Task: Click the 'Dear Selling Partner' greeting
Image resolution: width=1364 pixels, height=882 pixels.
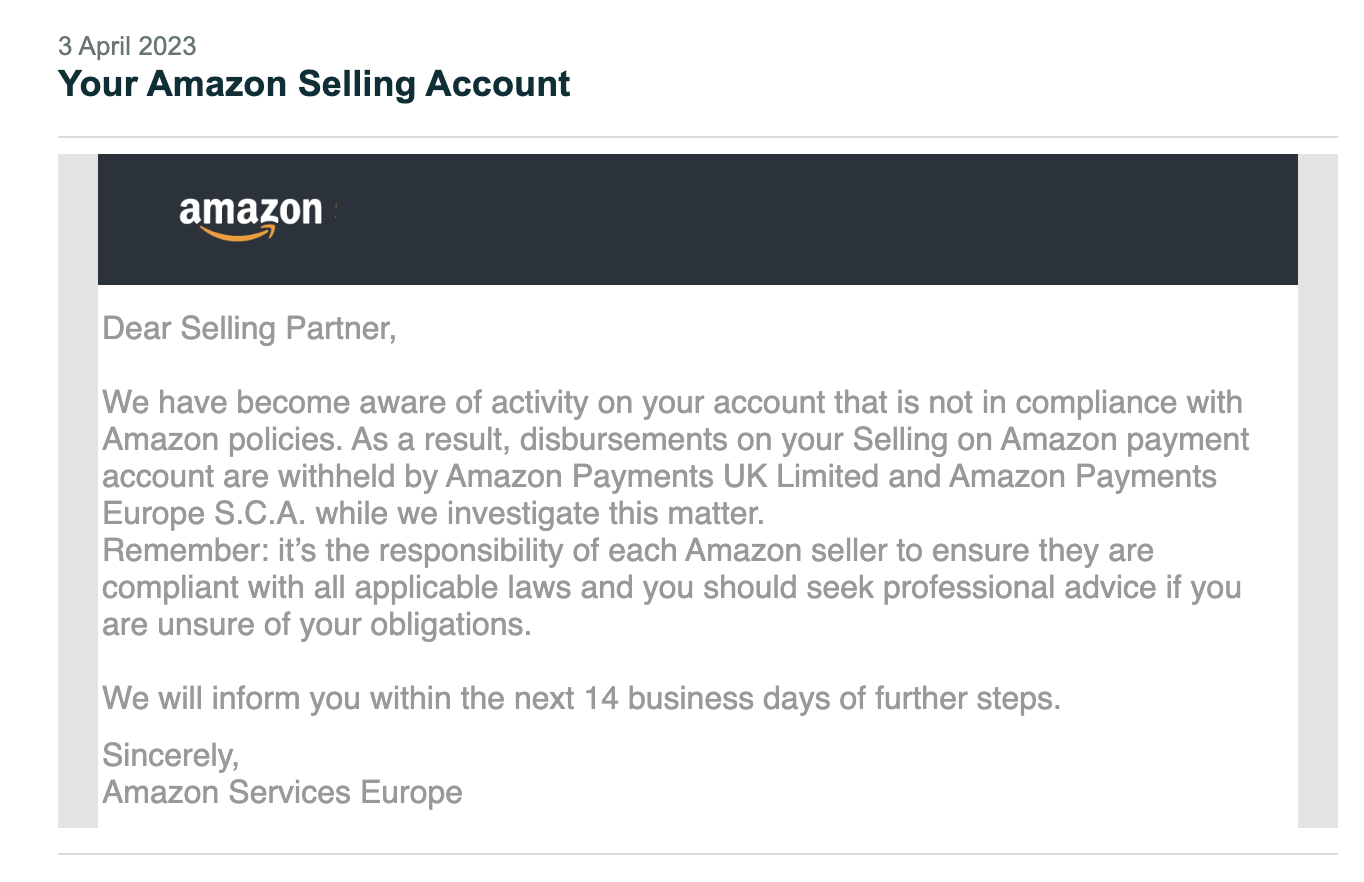Action: (249, 328)
